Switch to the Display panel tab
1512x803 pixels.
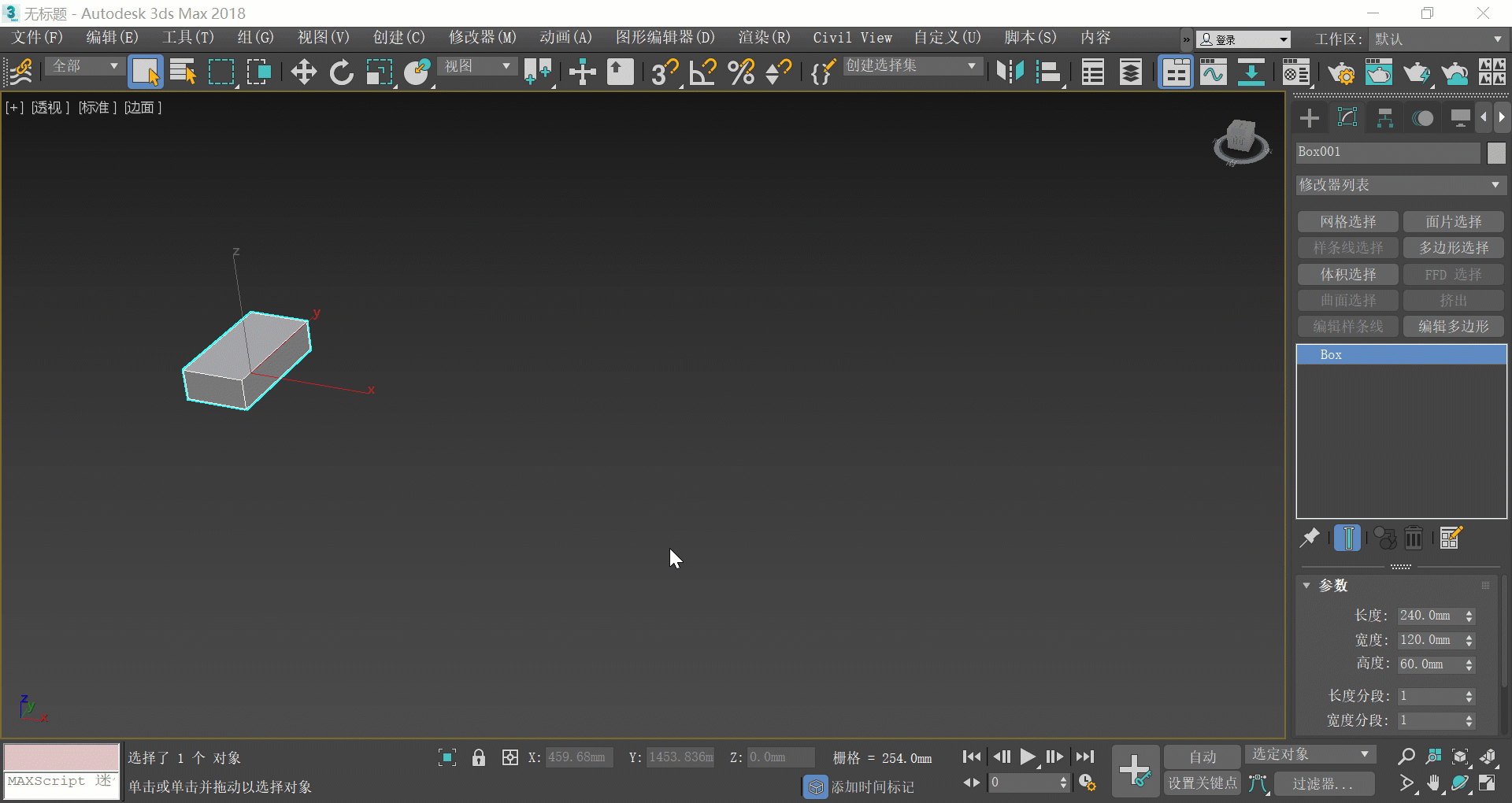tap(1461, 118)
